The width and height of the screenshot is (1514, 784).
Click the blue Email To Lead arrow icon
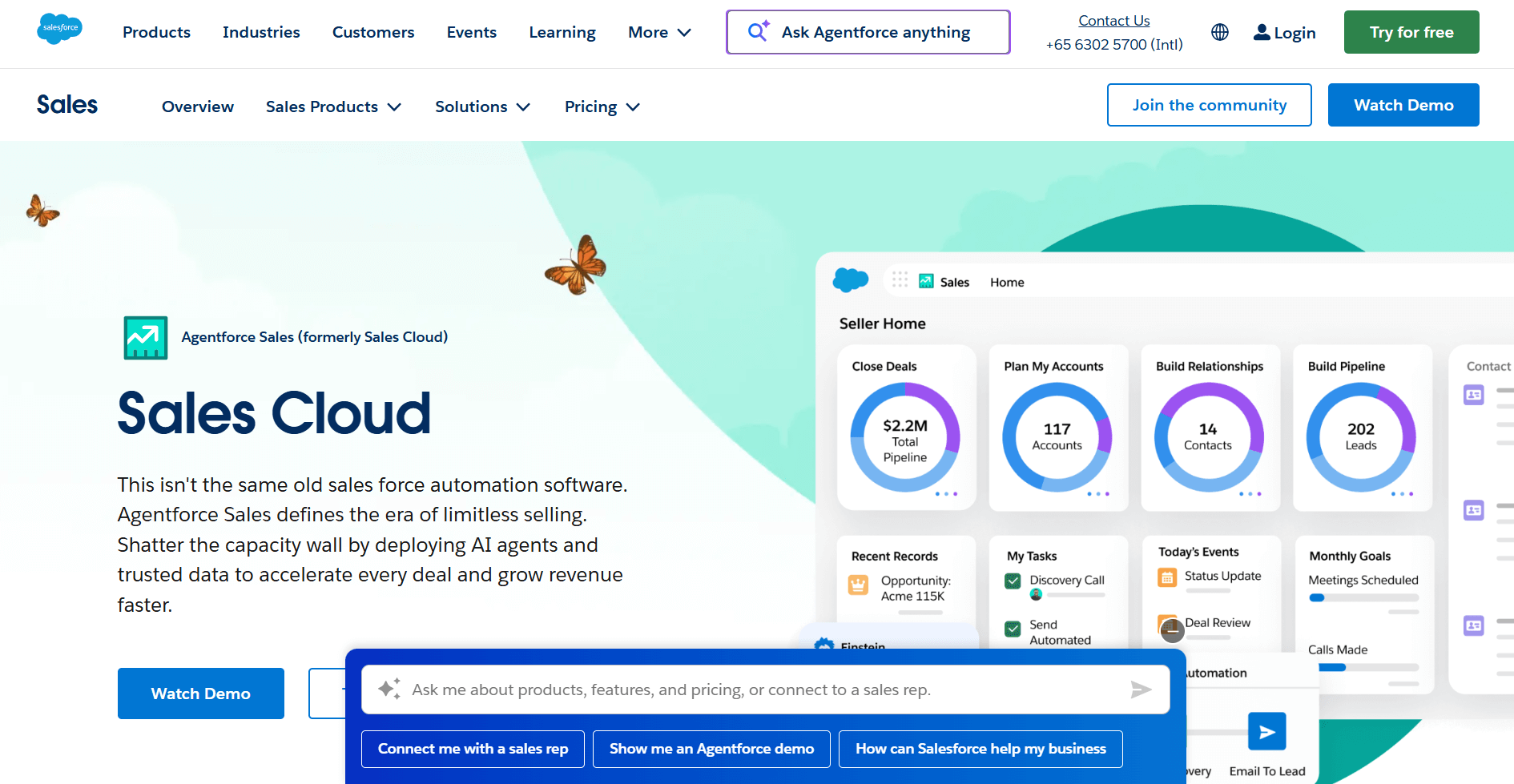[1267, 731]
